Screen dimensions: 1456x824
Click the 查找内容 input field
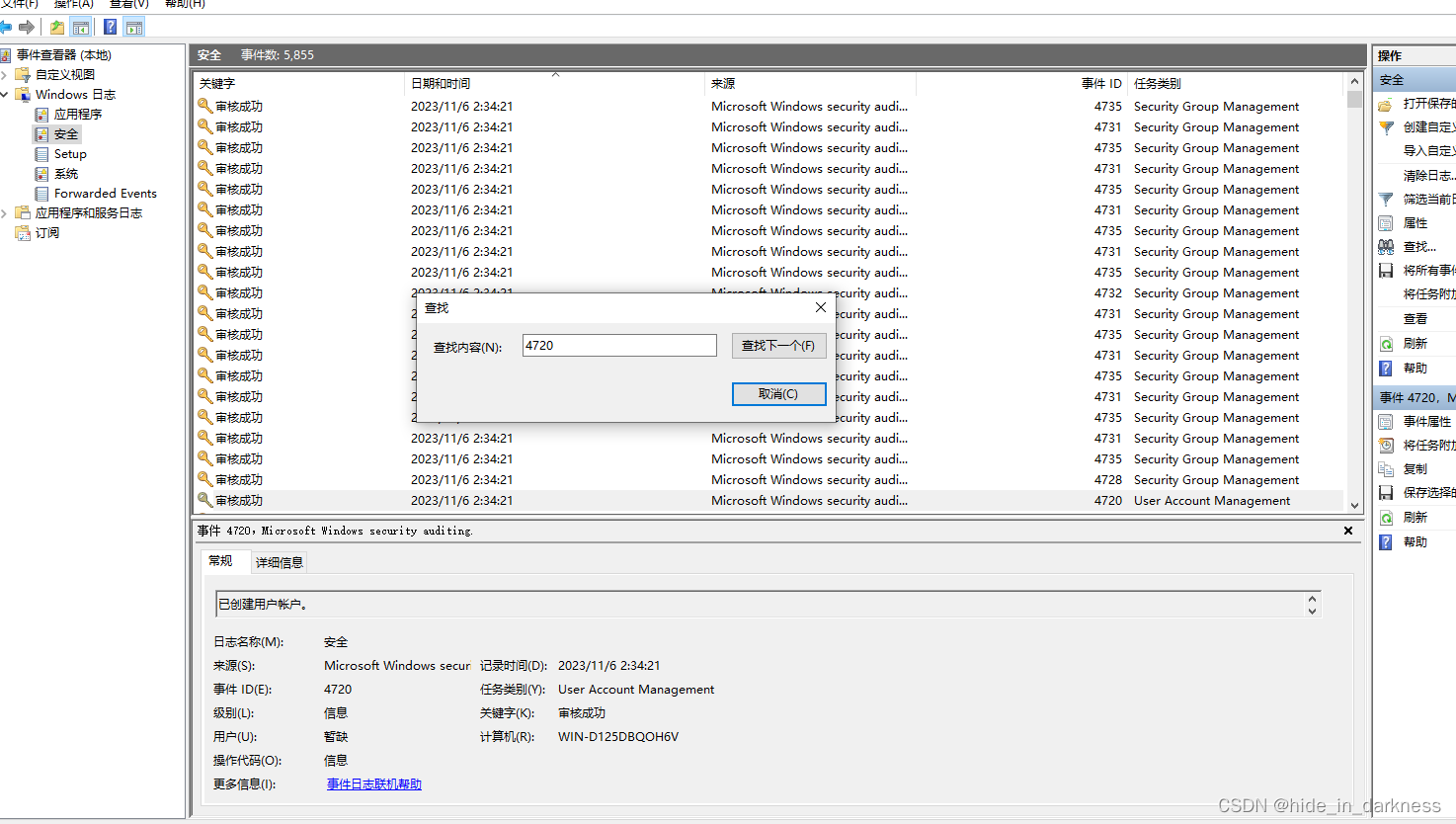point(619,346)
